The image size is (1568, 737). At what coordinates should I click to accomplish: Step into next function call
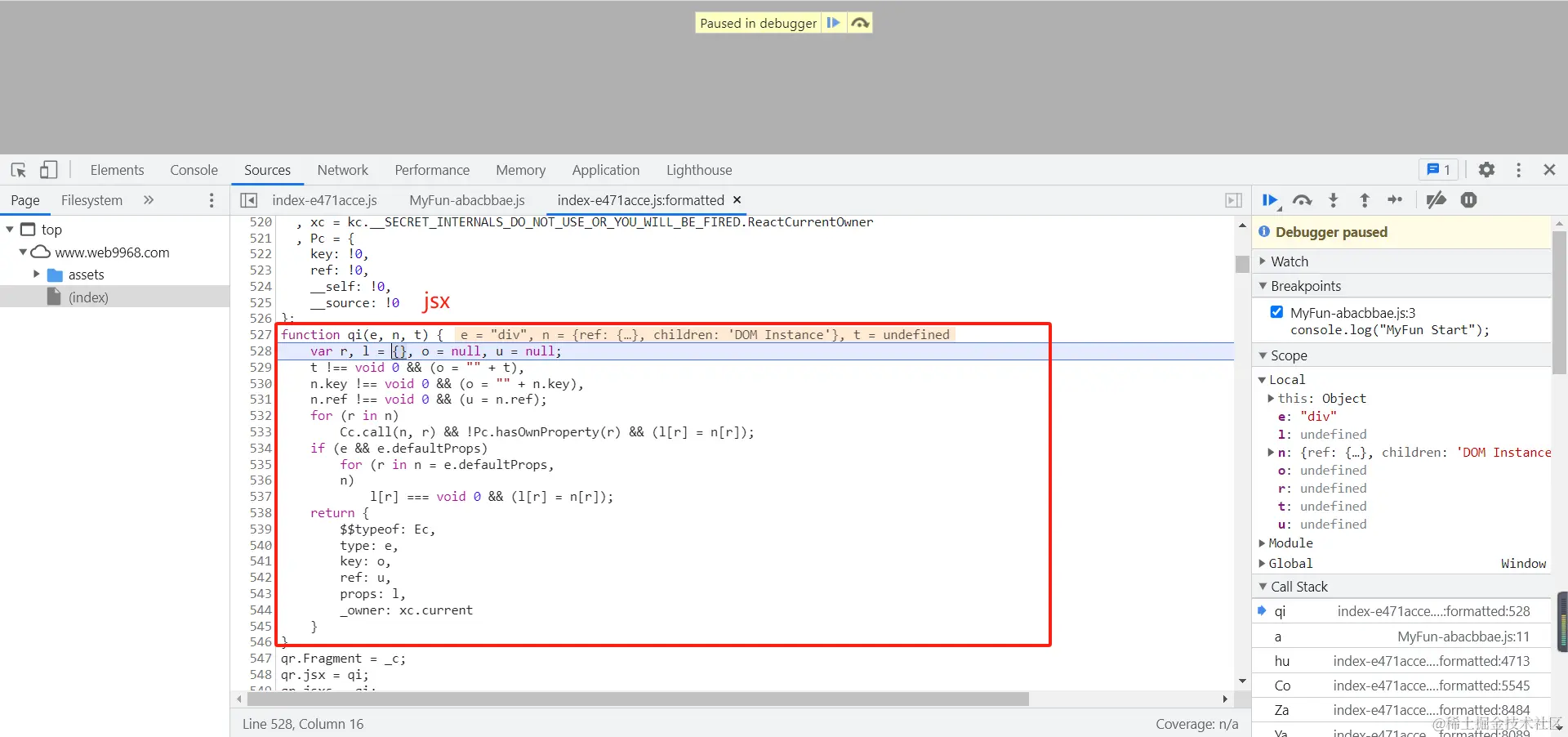[1334, 200]
